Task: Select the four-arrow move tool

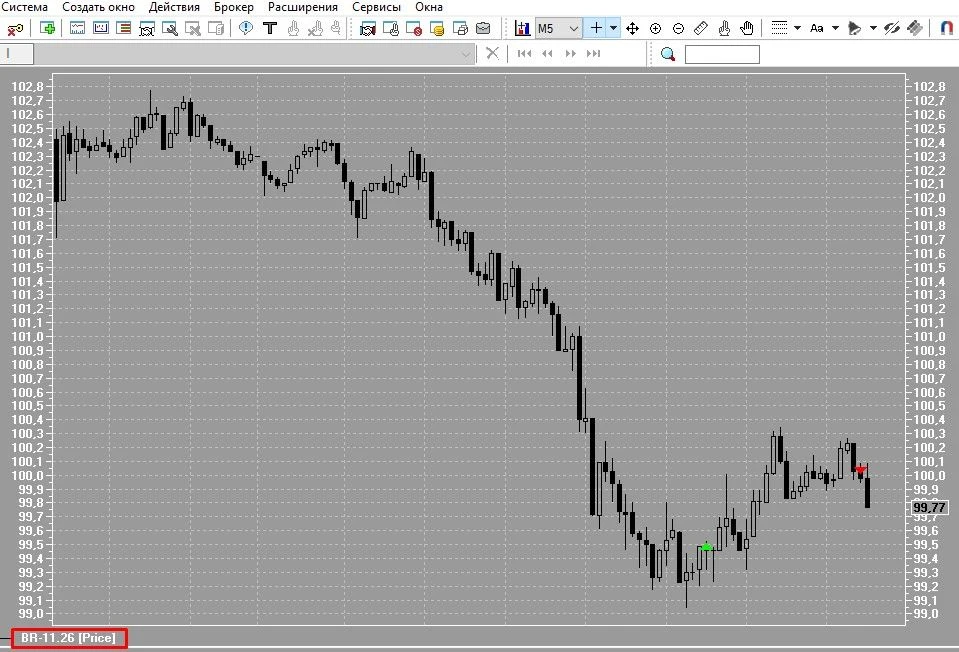Action: click(x=632, y=28)
